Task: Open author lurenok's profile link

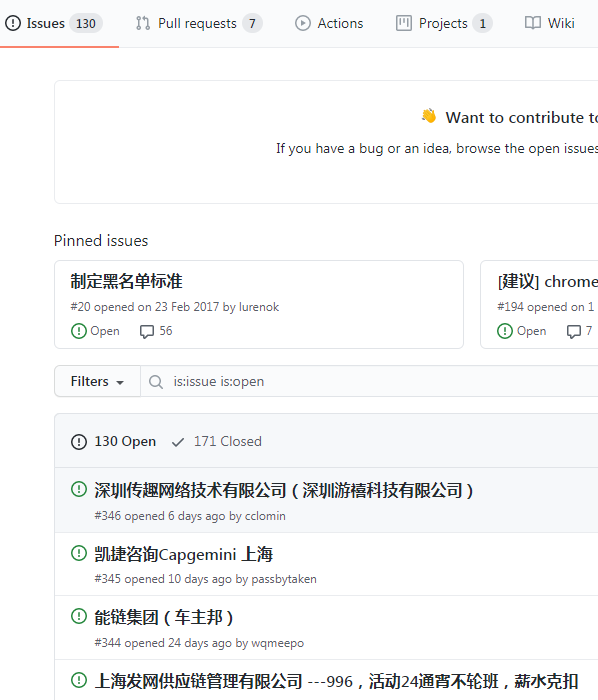Action: point(259,307)
